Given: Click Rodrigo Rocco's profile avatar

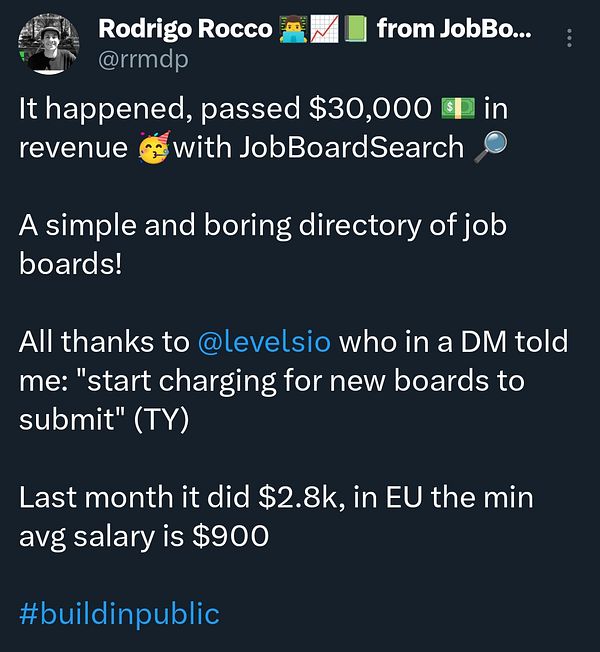Looking at the screenshot, I should coord(48,45).
